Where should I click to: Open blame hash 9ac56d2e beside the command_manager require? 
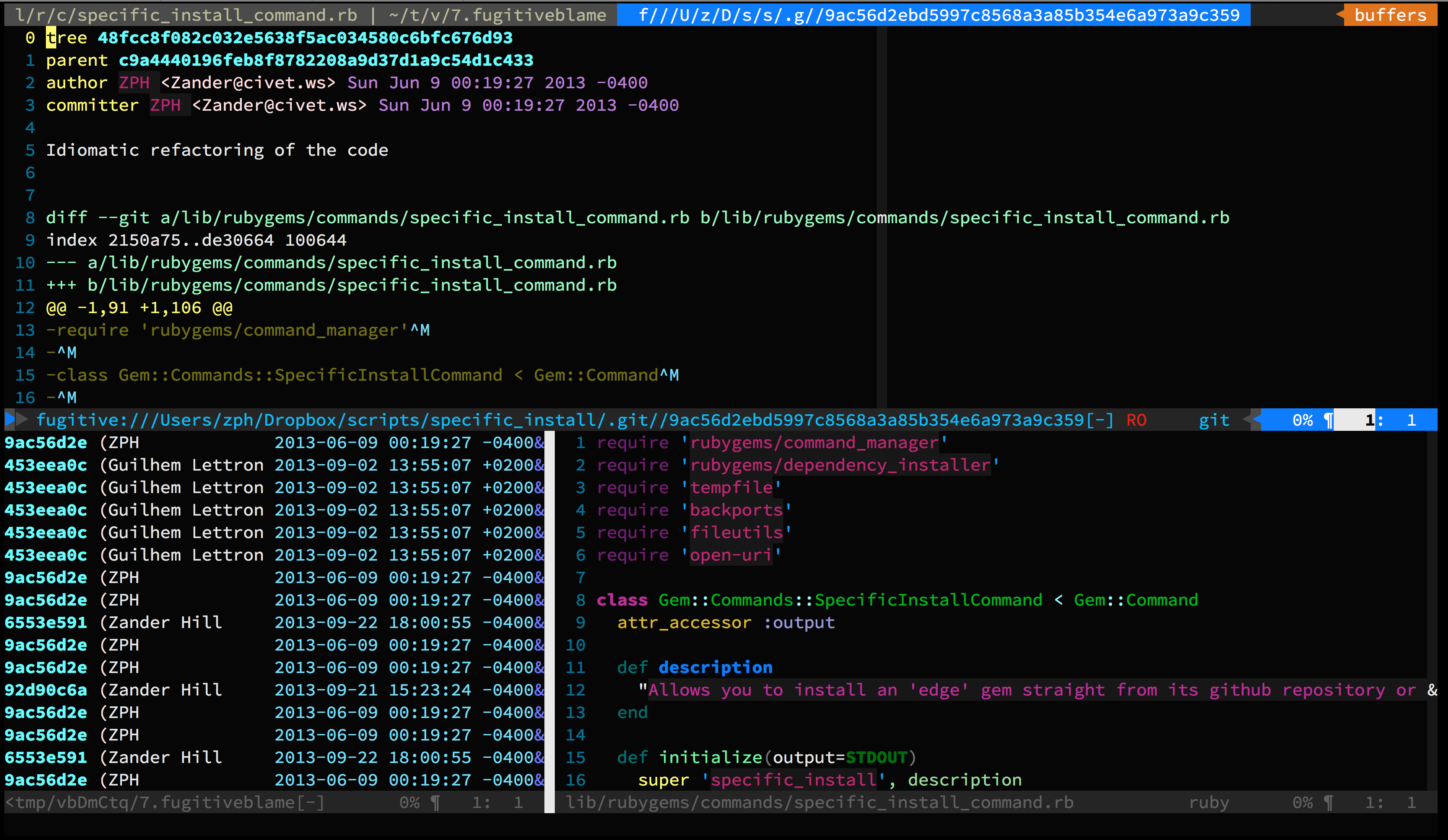46,442
